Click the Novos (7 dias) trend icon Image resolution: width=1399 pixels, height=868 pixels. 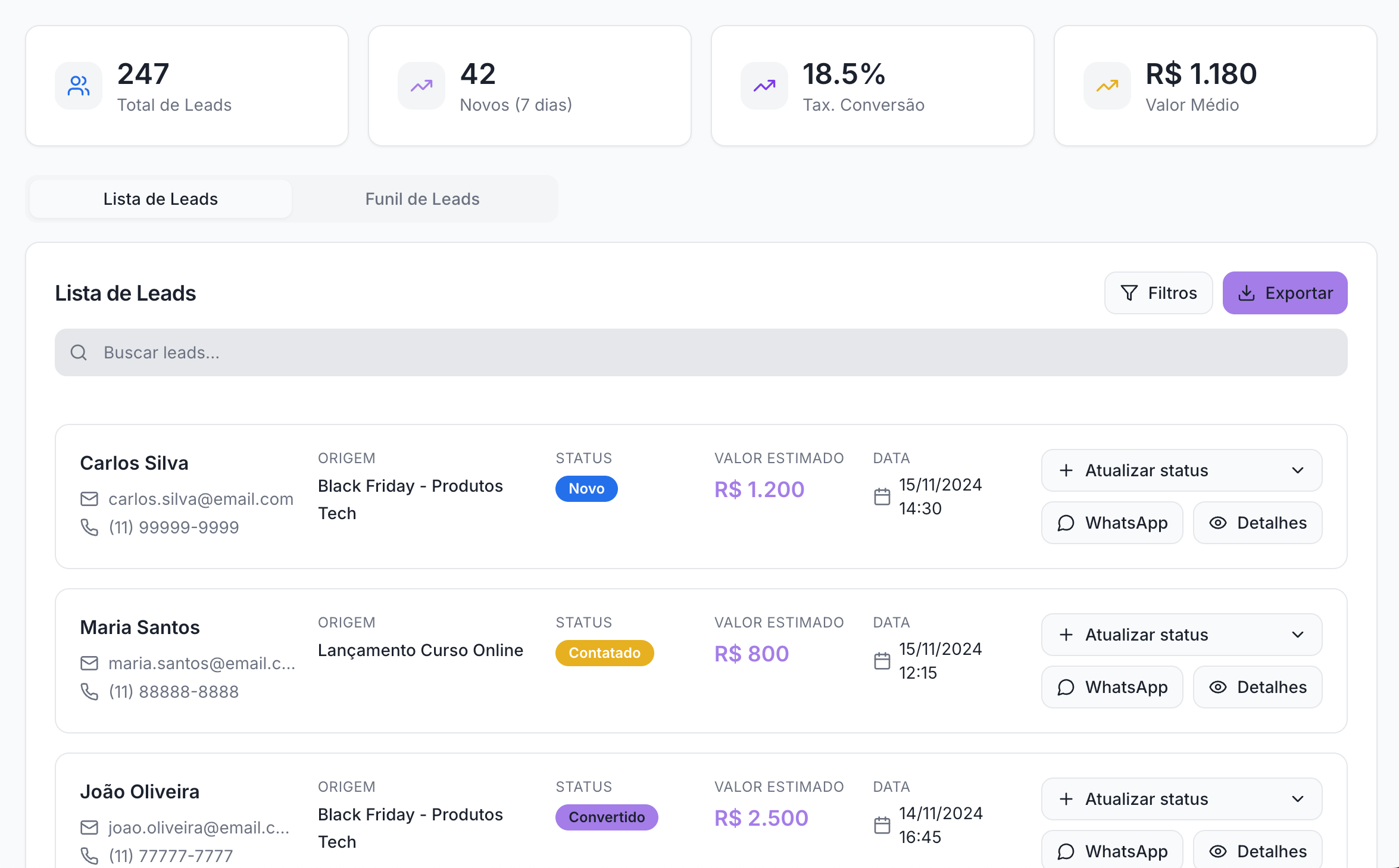(421, 86)
